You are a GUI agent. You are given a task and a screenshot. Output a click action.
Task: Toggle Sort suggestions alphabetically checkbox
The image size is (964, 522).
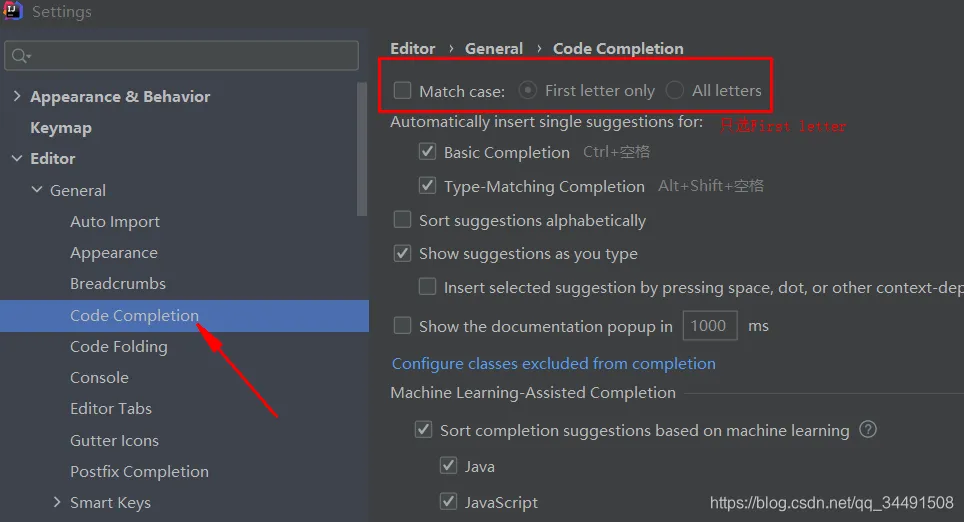403,219
